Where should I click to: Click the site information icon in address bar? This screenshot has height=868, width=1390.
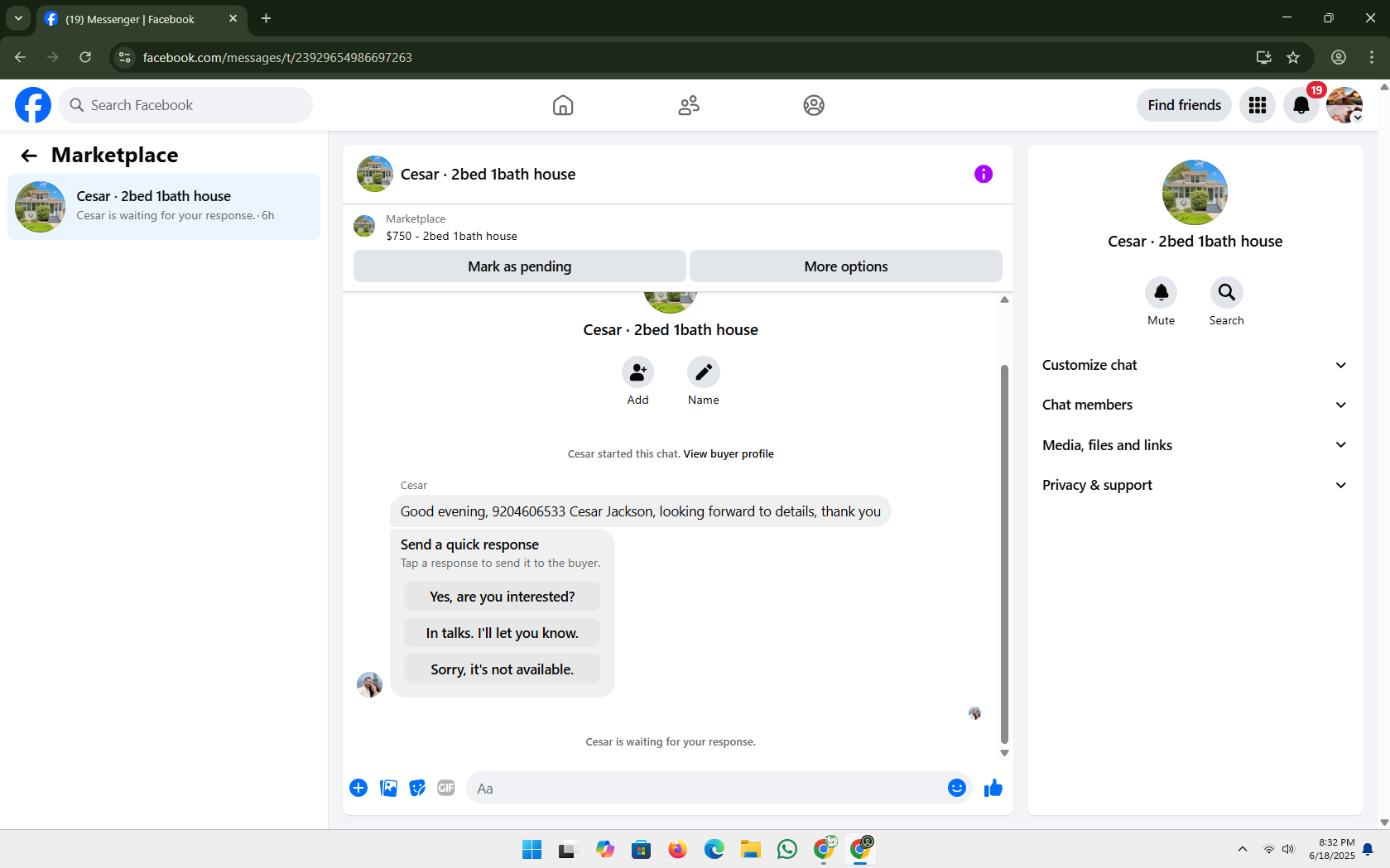pos(125,57)
